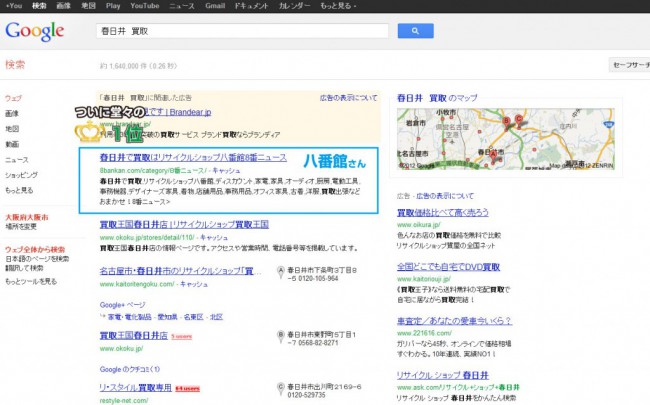Click the www.221616.com green URL text

pyautogui.click(x=424, y=333)
